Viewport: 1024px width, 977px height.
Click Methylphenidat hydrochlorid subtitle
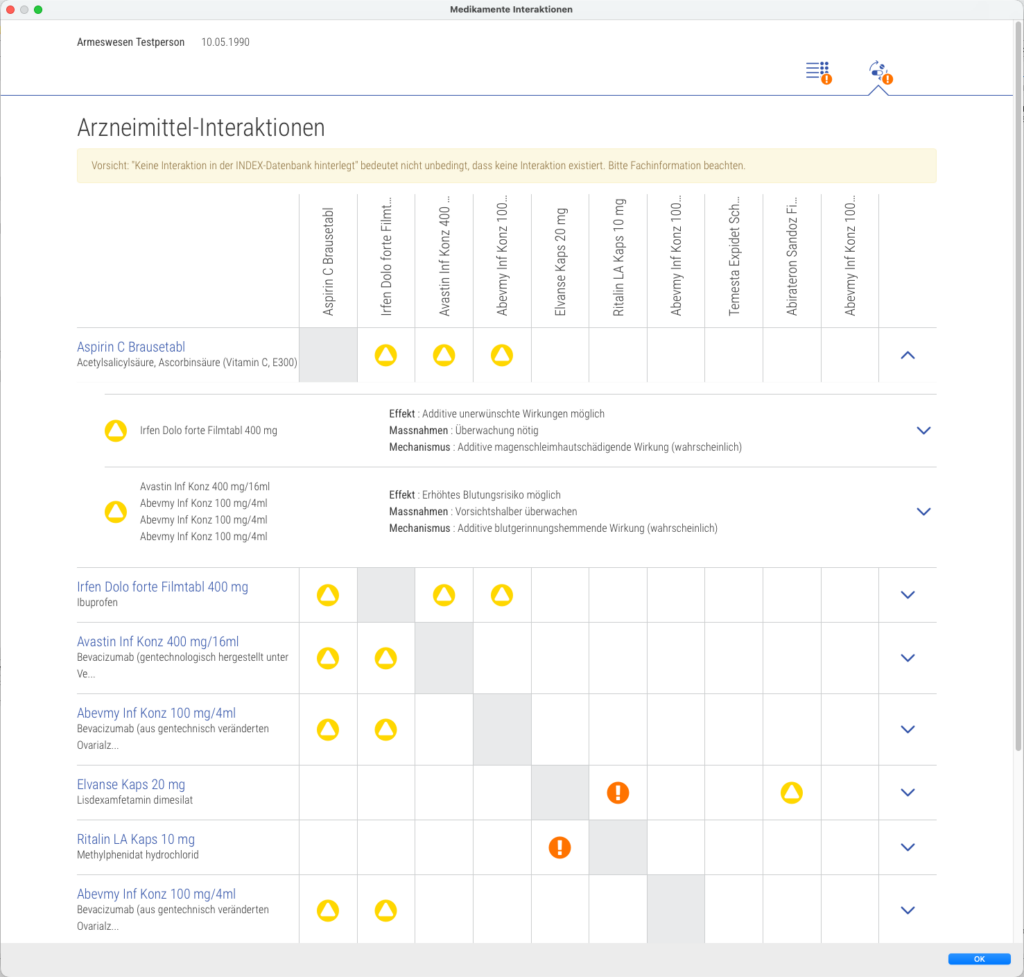(x=138, y=855)
